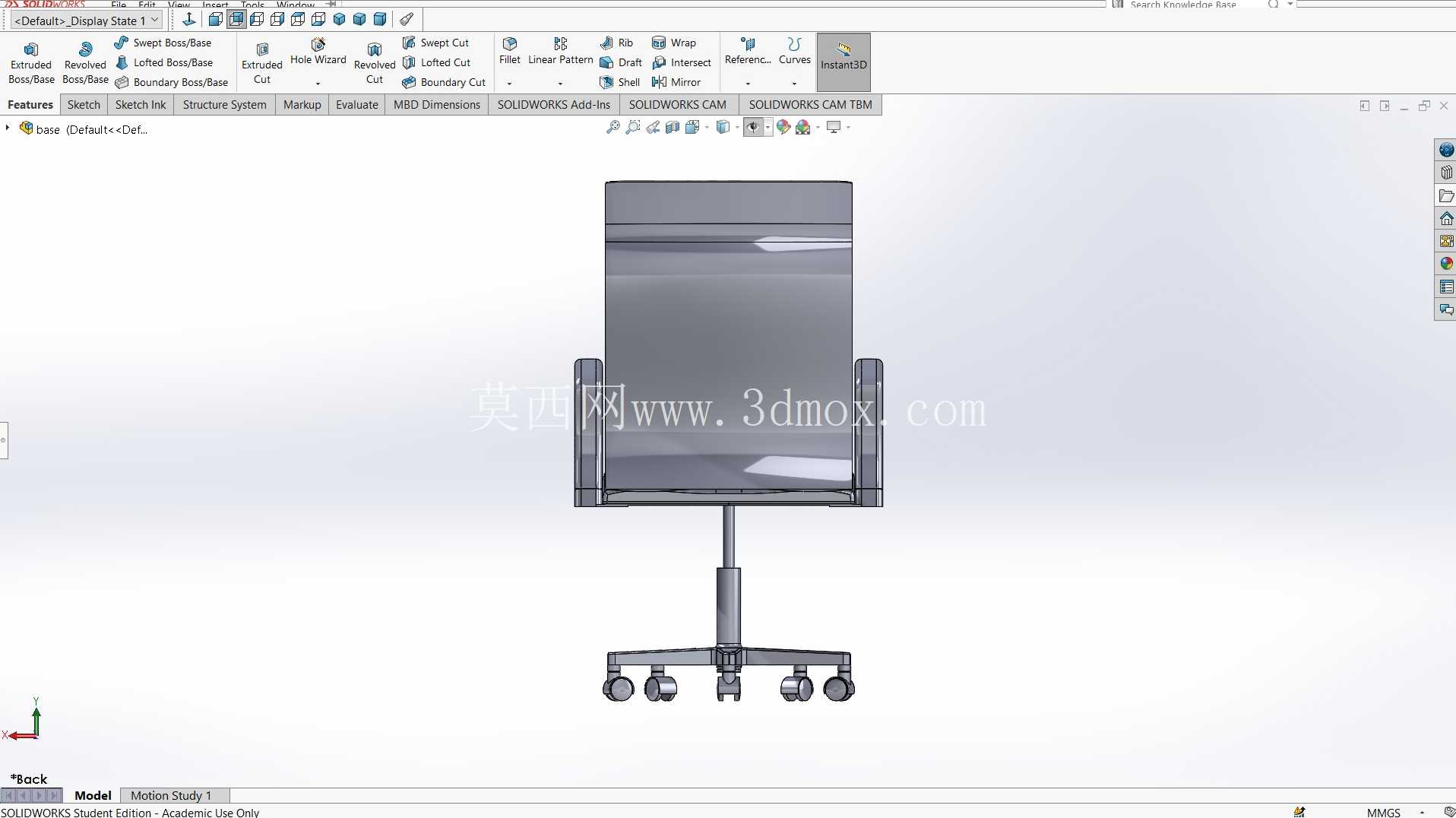Open Hide/Show Items dropdown arrow
This screenshot has width=1456, height=818.
tap(768, 127)
